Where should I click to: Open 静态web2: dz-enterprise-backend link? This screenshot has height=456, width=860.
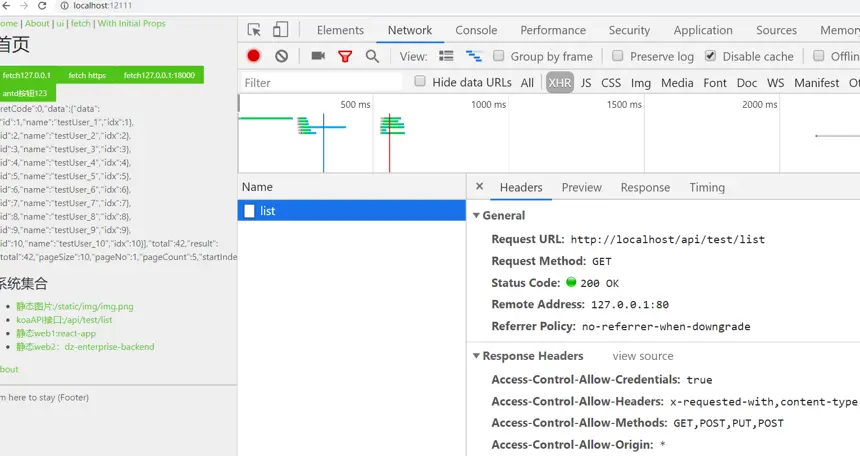85,347
